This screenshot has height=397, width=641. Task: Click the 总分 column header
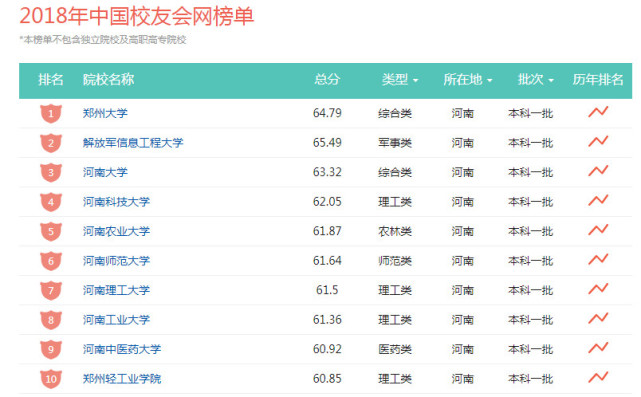click(327, 79)
